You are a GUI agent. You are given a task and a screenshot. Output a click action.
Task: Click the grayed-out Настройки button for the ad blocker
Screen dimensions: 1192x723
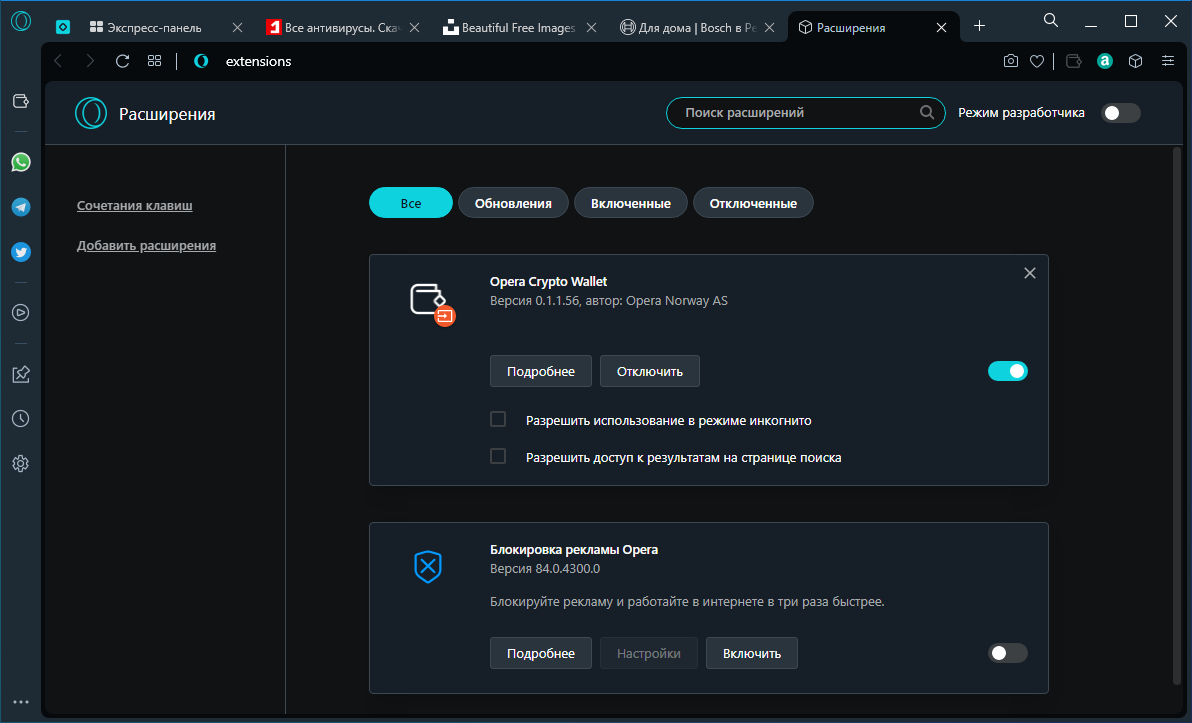tap(648, 653)
